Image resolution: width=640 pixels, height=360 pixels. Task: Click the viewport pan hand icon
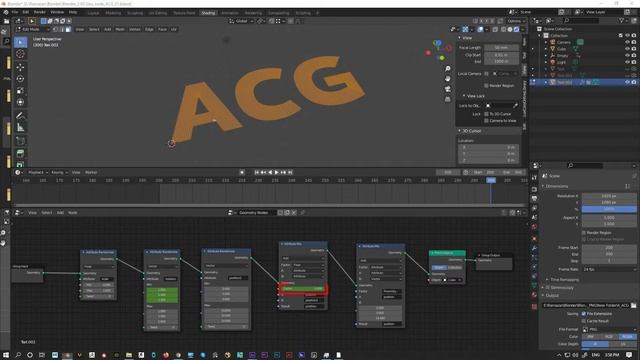click(x=448, y=78)
